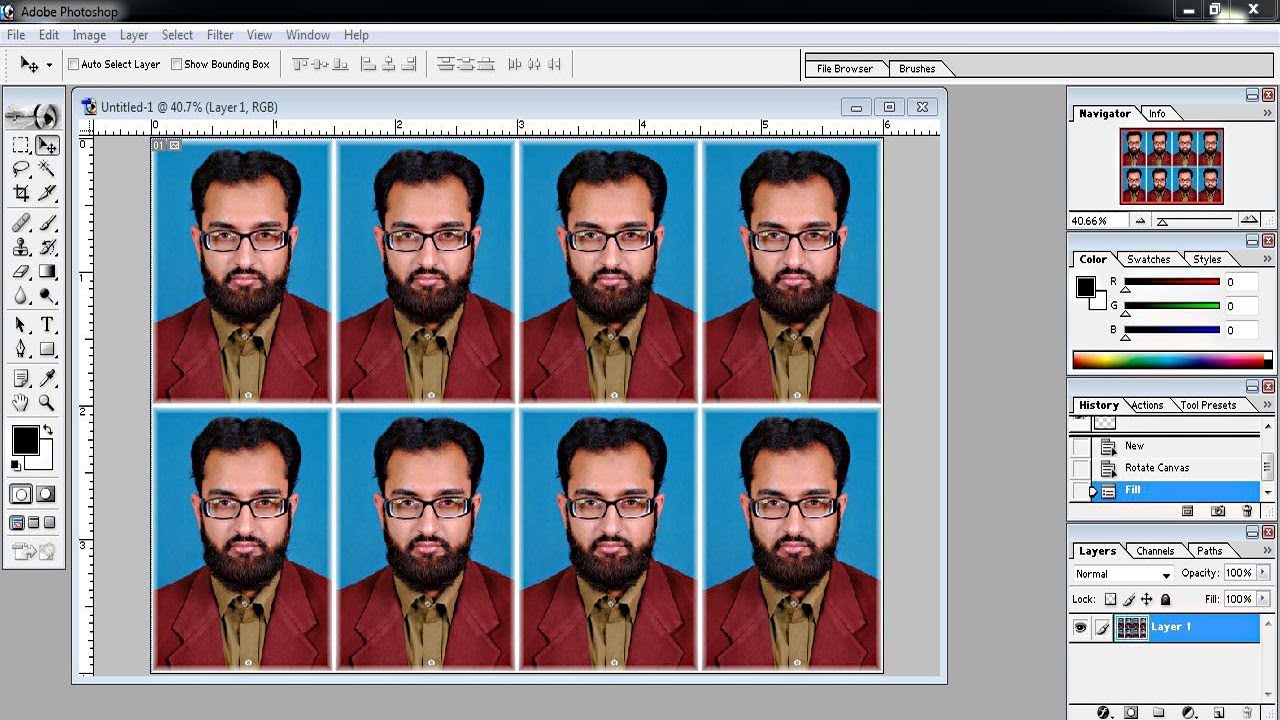Click foreground color swatch in toolbox
This screenshot has width=1280, height=720.
point(25,440)
